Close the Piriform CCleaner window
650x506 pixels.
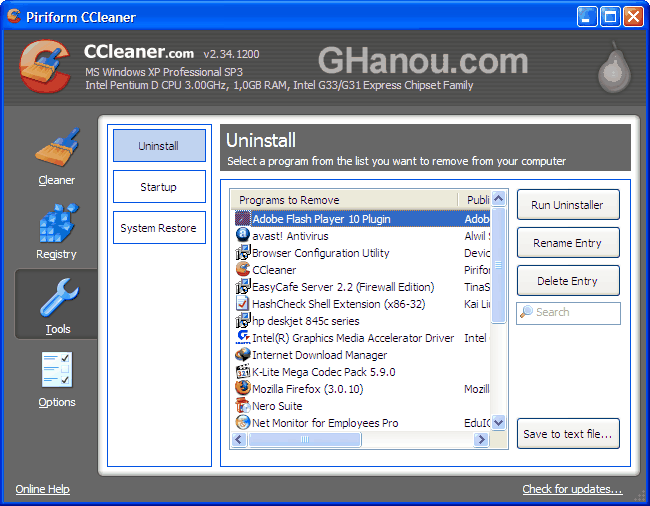point(633,17)
